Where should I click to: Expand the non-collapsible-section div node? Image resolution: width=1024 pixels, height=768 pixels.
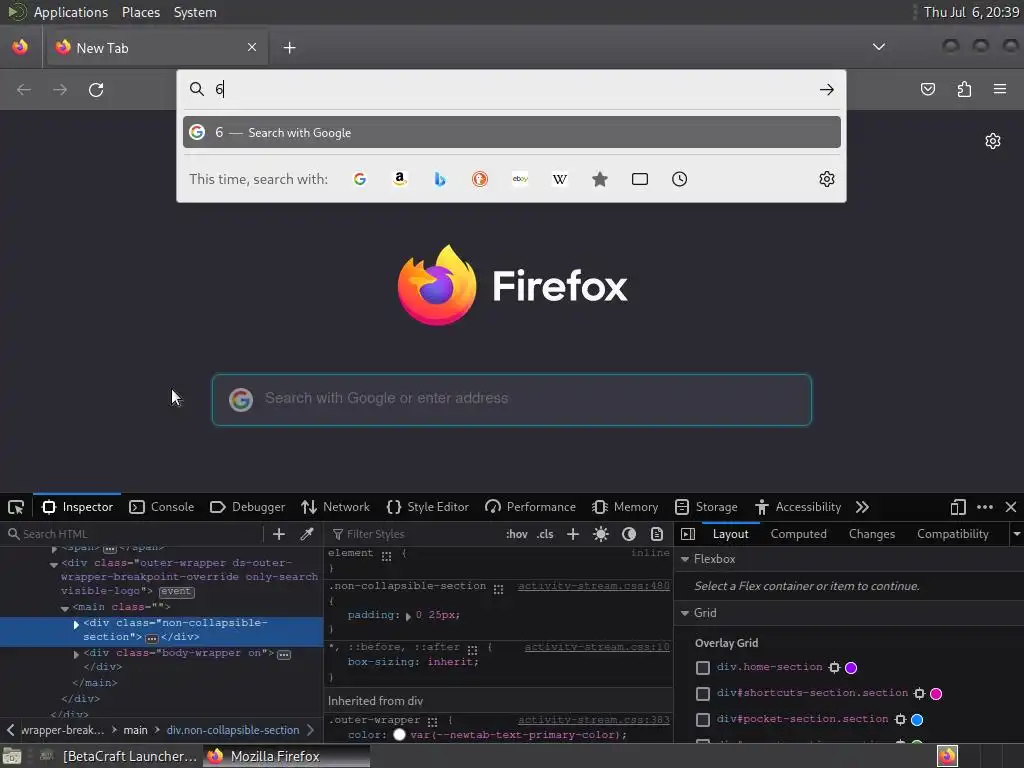click(76, 624)
